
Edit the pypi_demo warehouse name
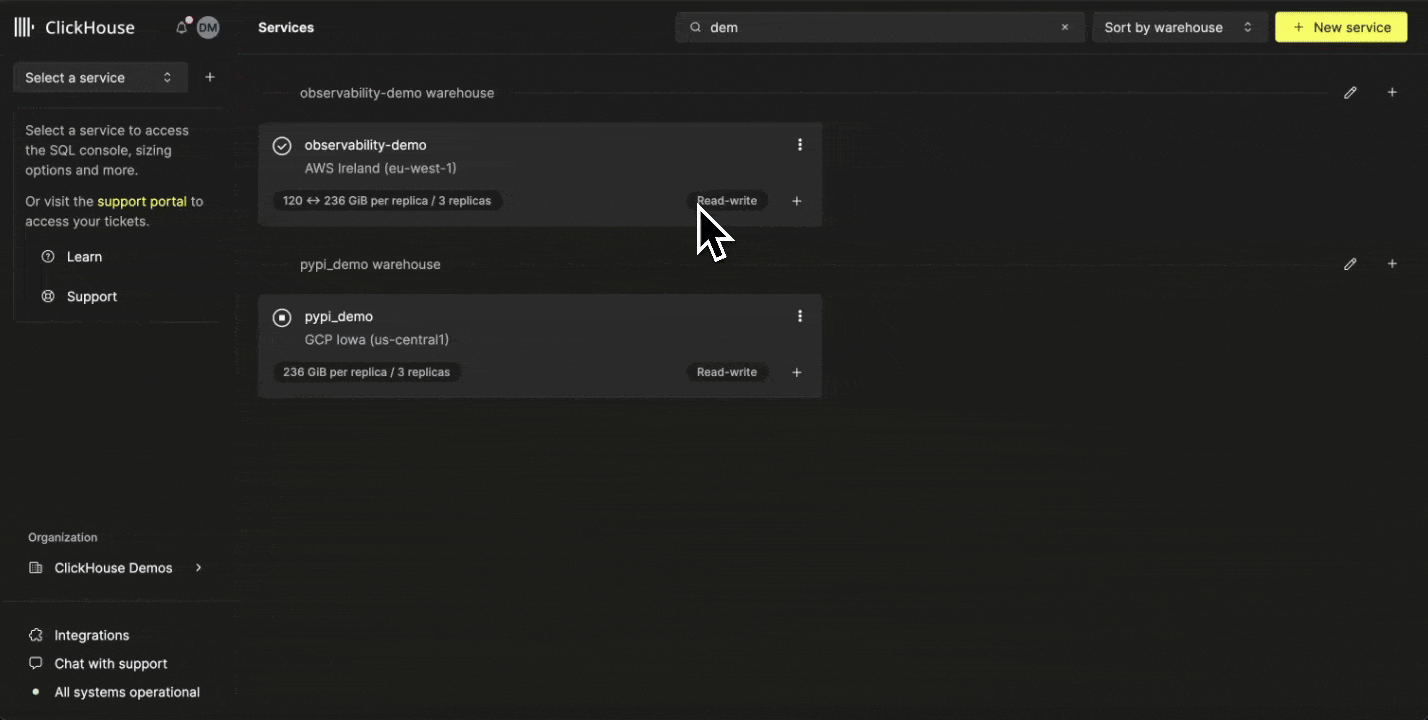(x=1350, y=264)
